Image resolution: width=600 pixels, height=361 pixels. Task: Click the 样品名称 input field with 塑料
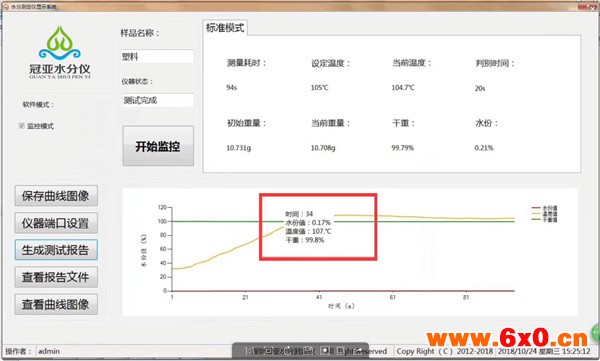[157, 57]
